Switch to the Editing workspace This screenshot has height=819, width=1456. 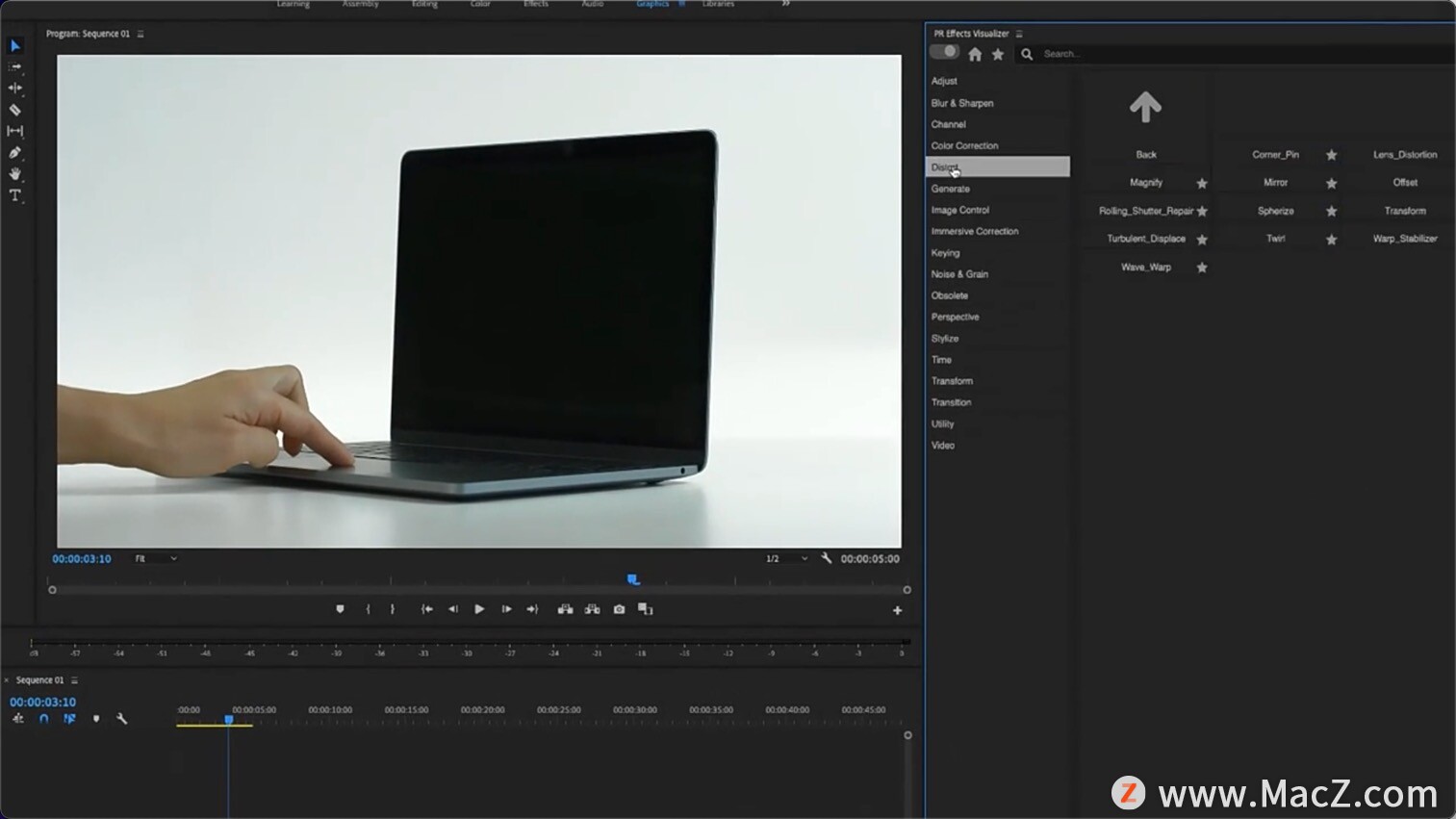tap(424, 4)
